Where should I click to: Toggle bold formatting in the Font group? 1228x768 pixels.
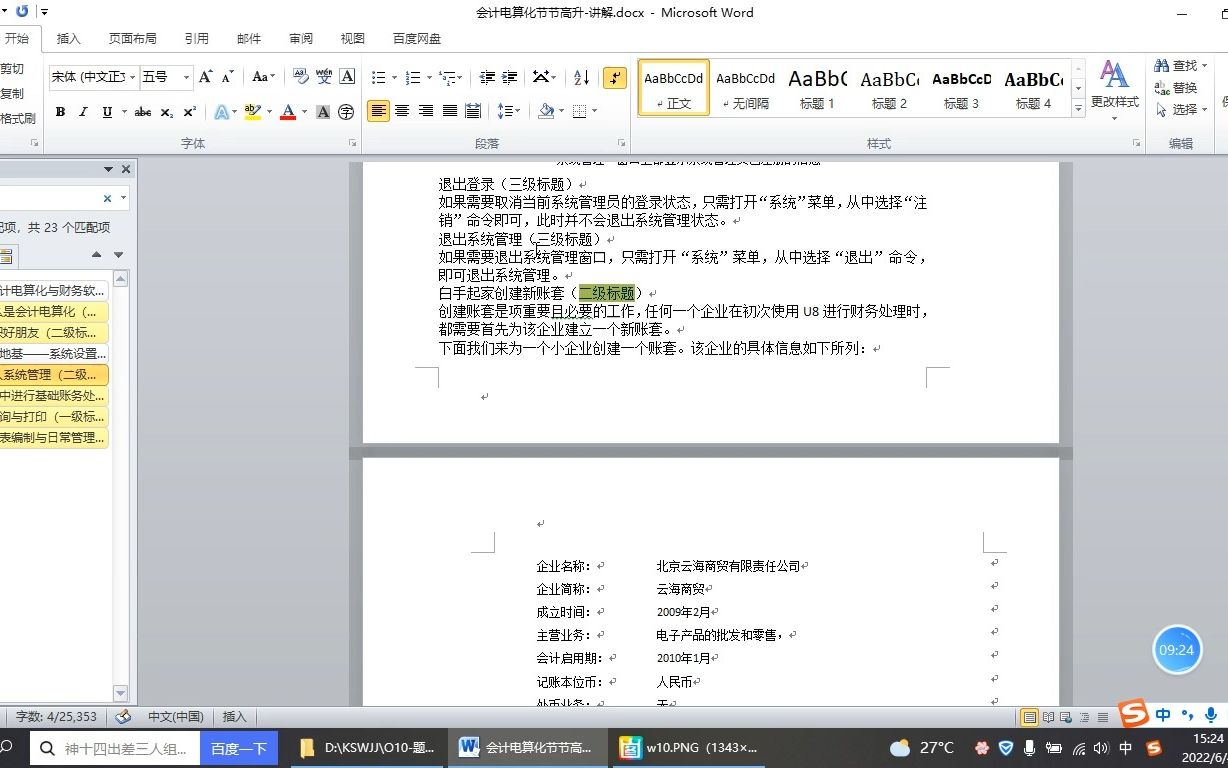pyautogui.click(x=62, y=112)
